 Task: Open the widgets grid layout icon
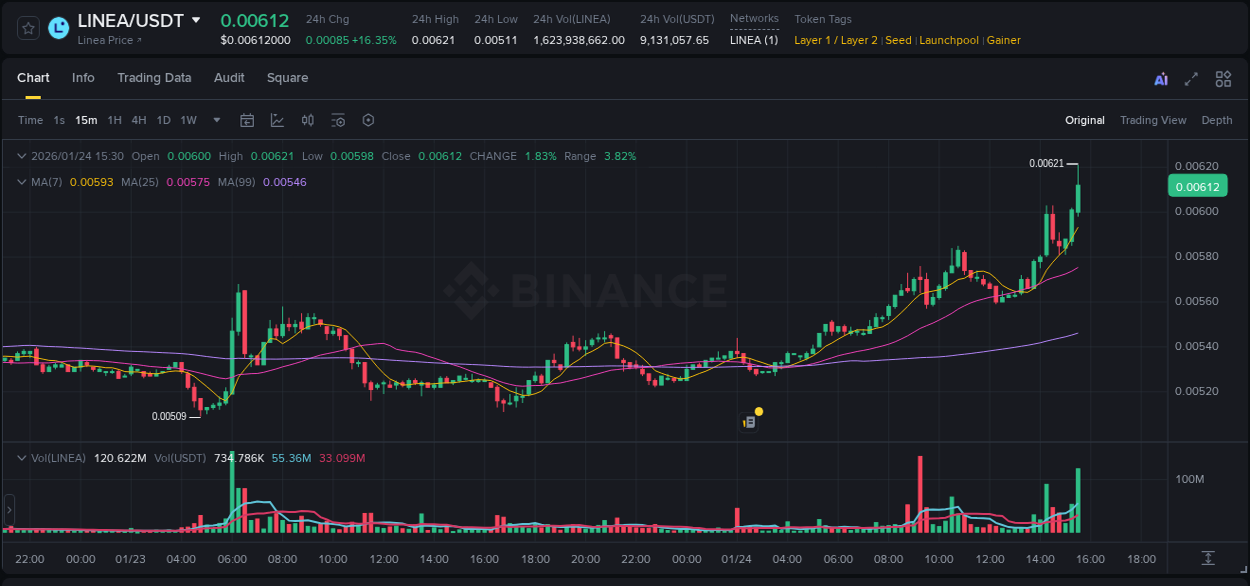pos(1223,78)
